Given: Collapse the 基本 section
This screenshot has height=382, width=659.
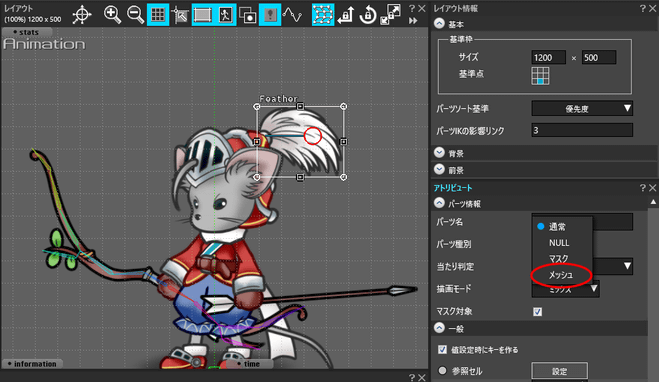Looking at the screenshot, I should point(439,24).
